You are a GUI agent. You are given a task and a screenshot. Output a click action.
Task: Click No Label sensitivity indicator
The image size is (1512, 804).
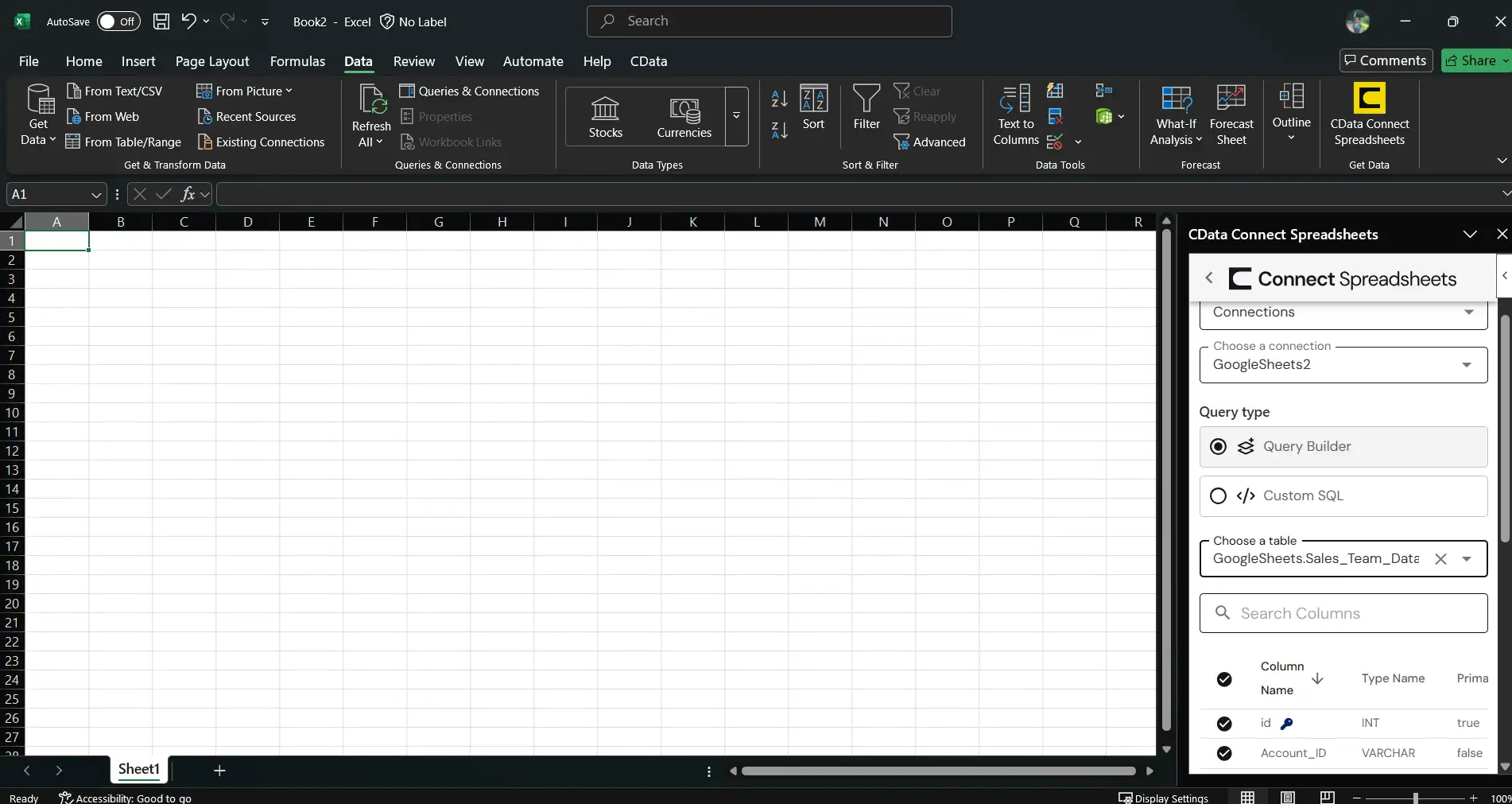point(413,21)
